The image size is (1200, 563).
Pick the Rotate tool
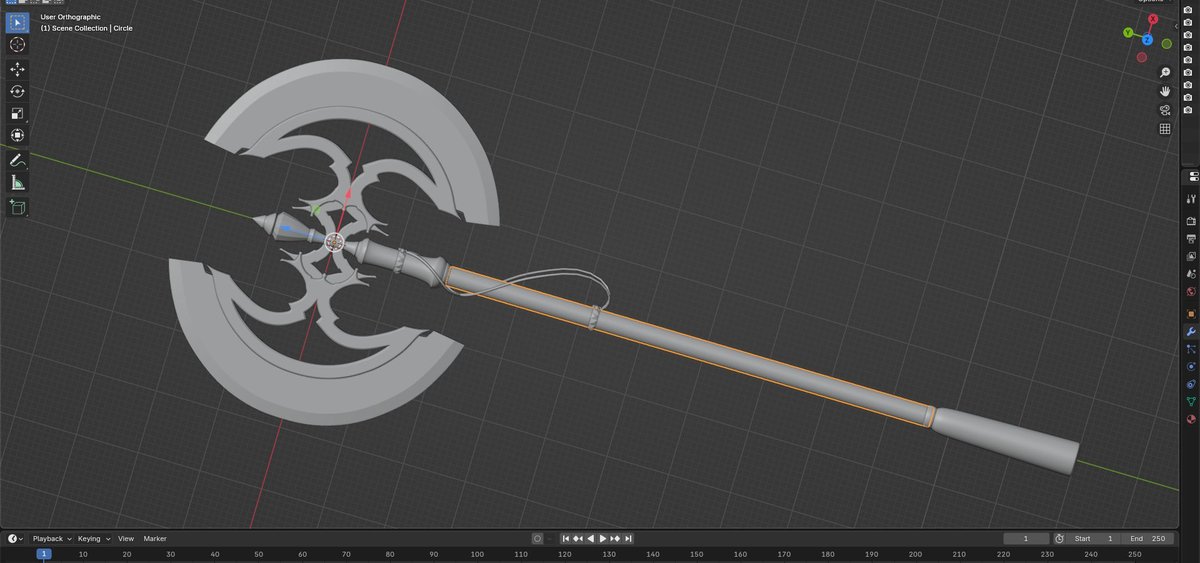17,91
